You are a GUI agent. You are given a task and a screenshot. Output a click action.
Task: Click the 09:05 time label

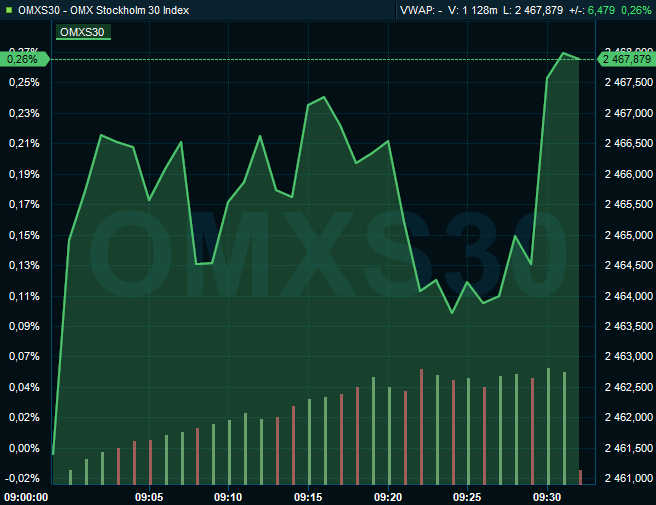click(x=149, y=497)
